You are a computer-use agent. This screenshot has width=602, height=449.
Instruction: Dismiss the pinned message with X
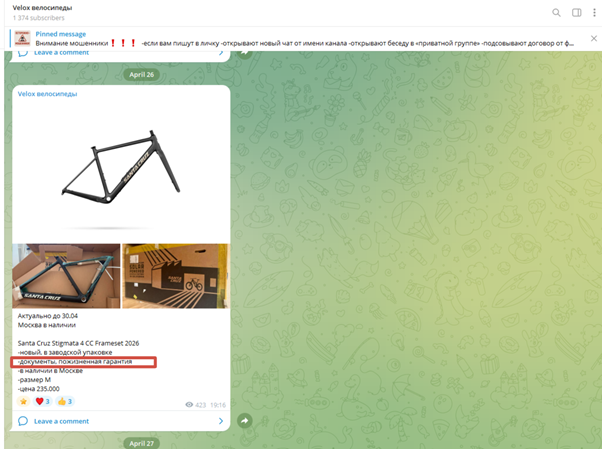(x=594, y=38)
